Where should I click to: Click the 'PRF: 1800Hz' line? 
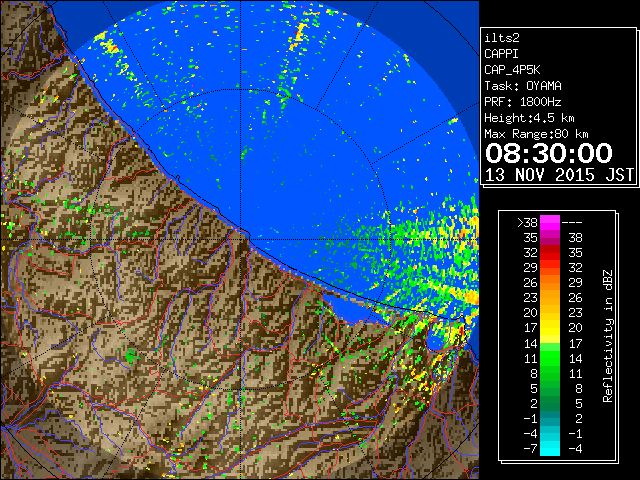pos(523,102)
